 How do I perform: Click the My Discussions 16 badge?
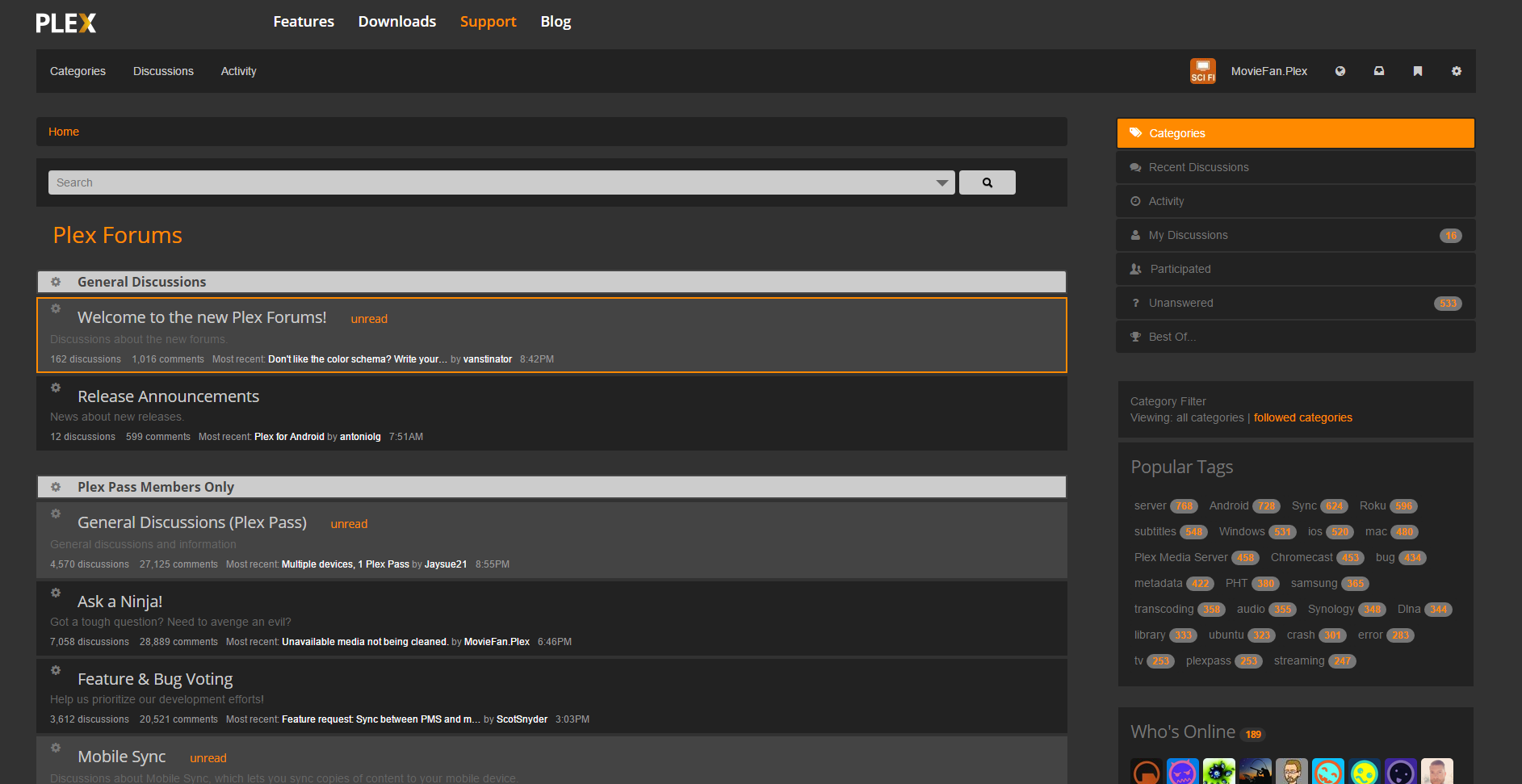[1451, 236]
